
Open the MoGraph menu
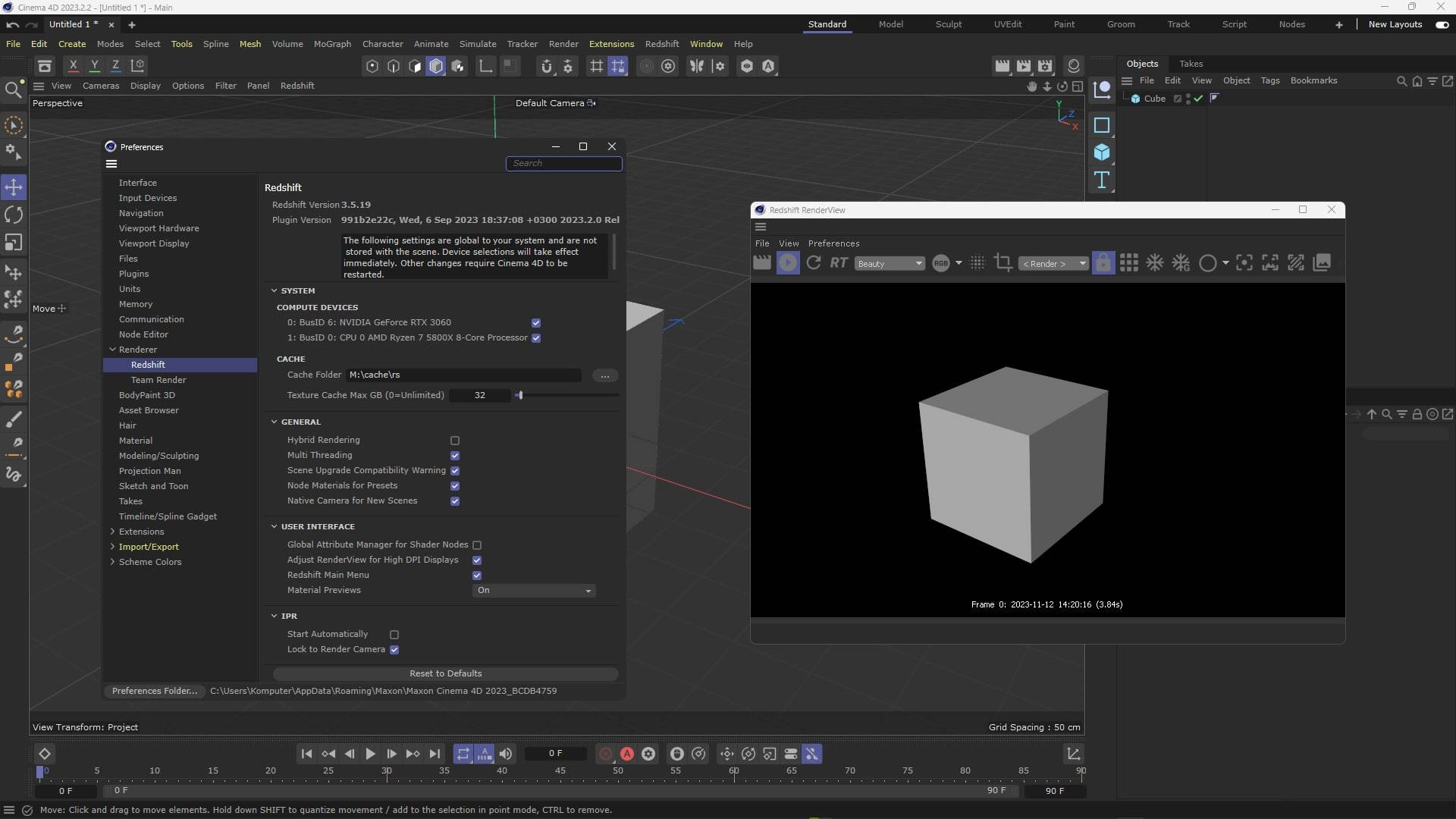point(332,44)
